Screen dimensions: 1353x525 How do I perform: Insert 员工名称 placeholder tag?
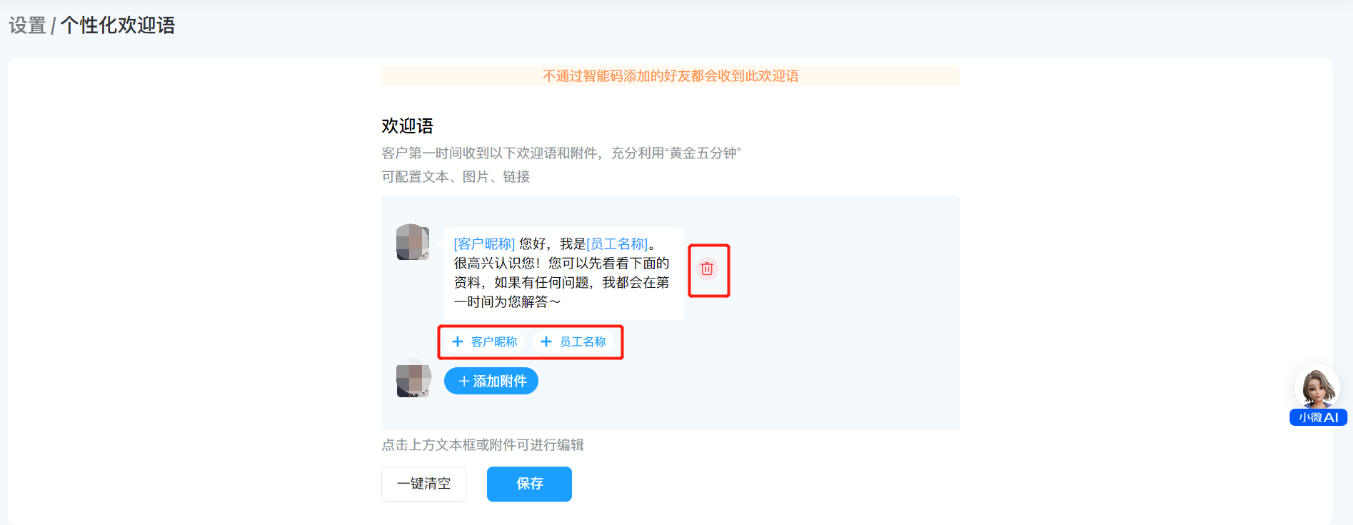click(x=574, y=342)
